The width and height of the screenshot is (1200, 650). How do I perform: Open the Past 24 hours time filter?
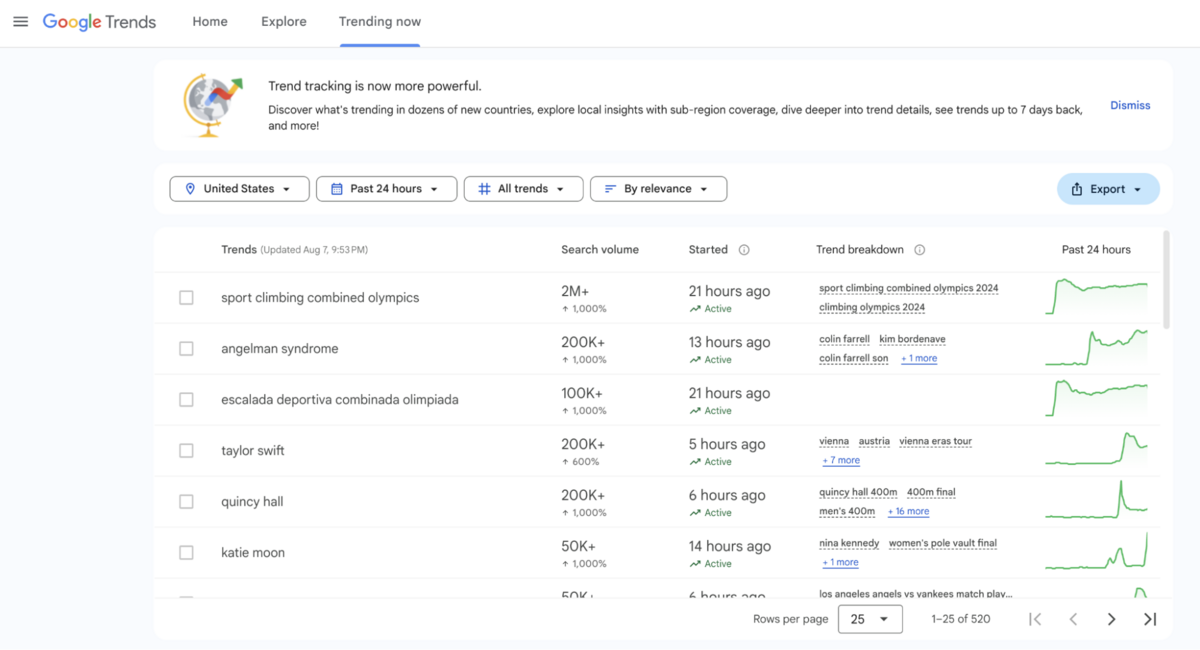(386, 189)
